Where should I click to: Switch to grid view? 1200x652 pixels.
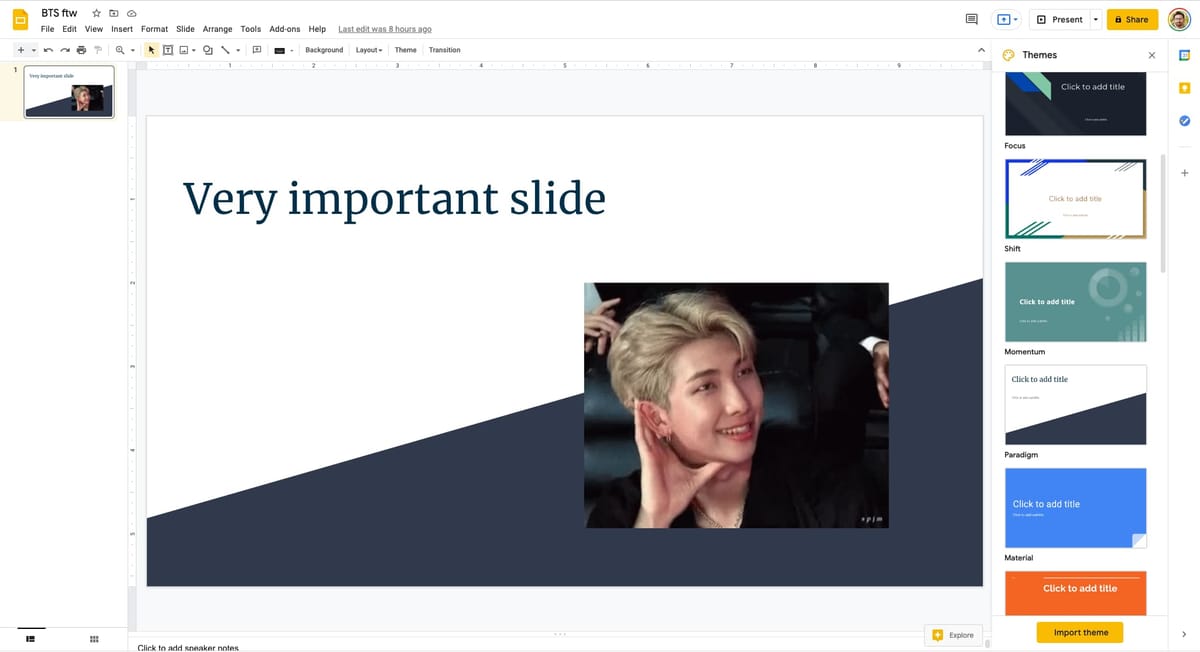(94, 639)
